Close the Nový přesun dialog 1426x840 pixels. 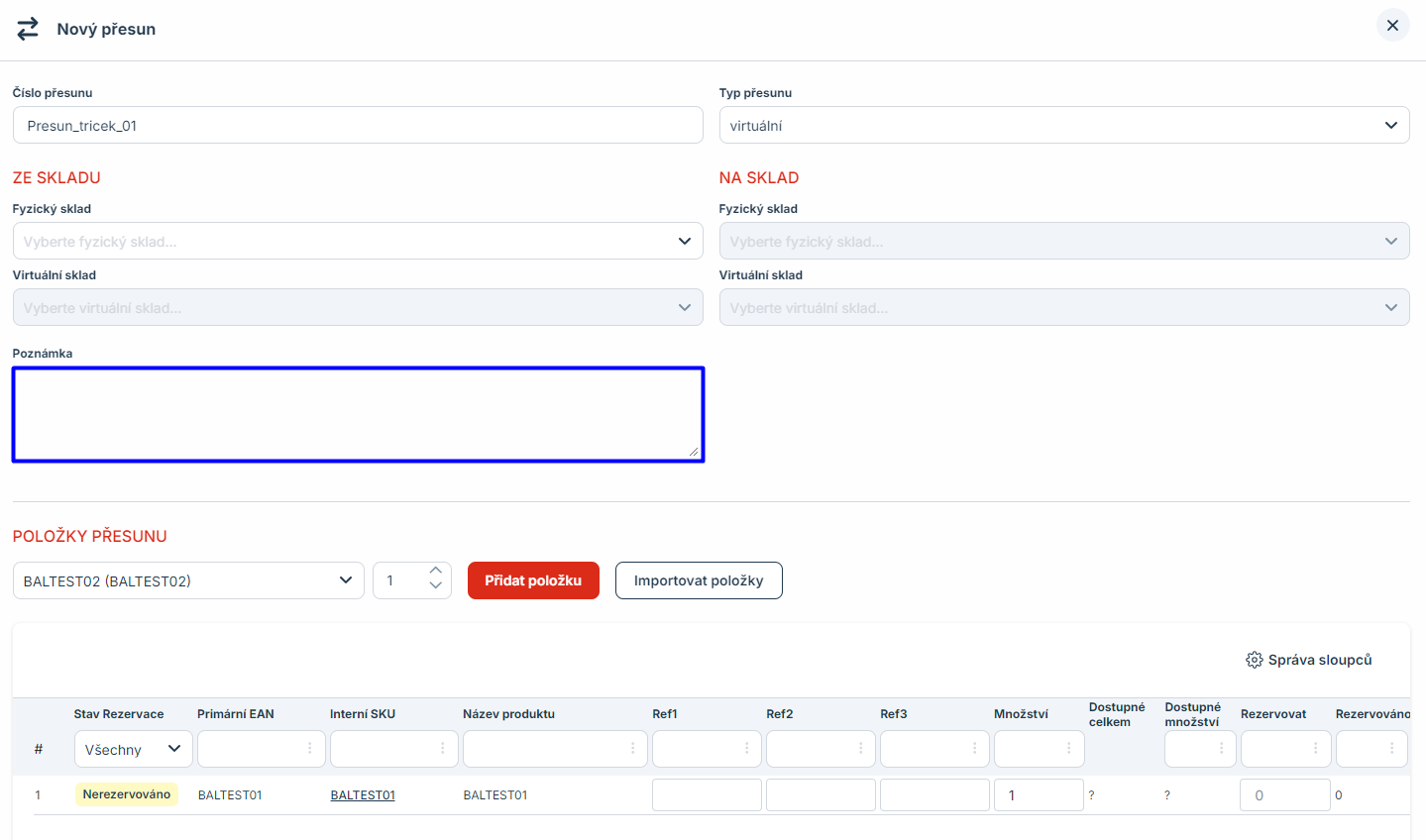point(1392,26)
